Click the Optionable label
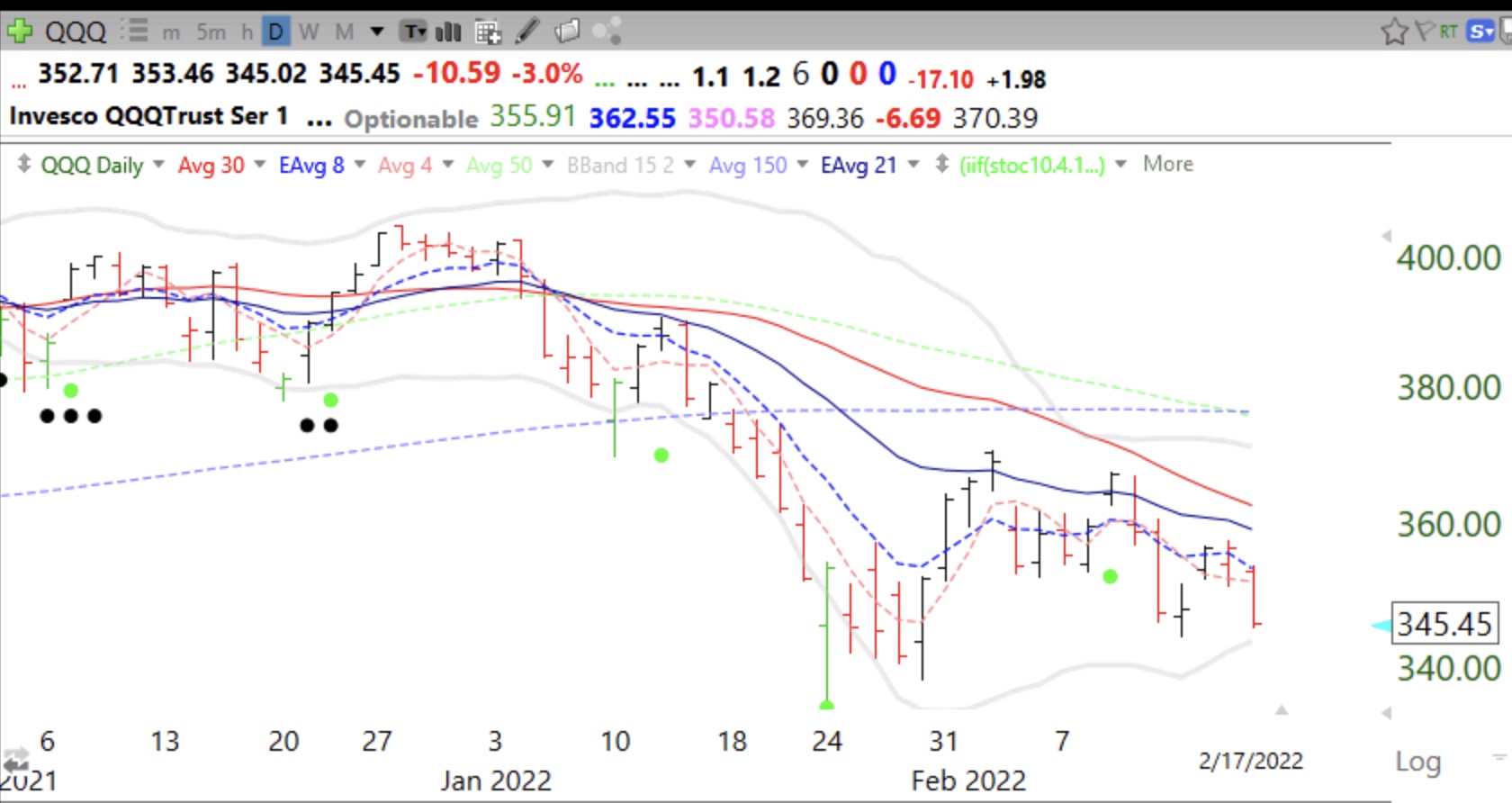Screen dimensions: 1512x803 click(x=411, y=119)
